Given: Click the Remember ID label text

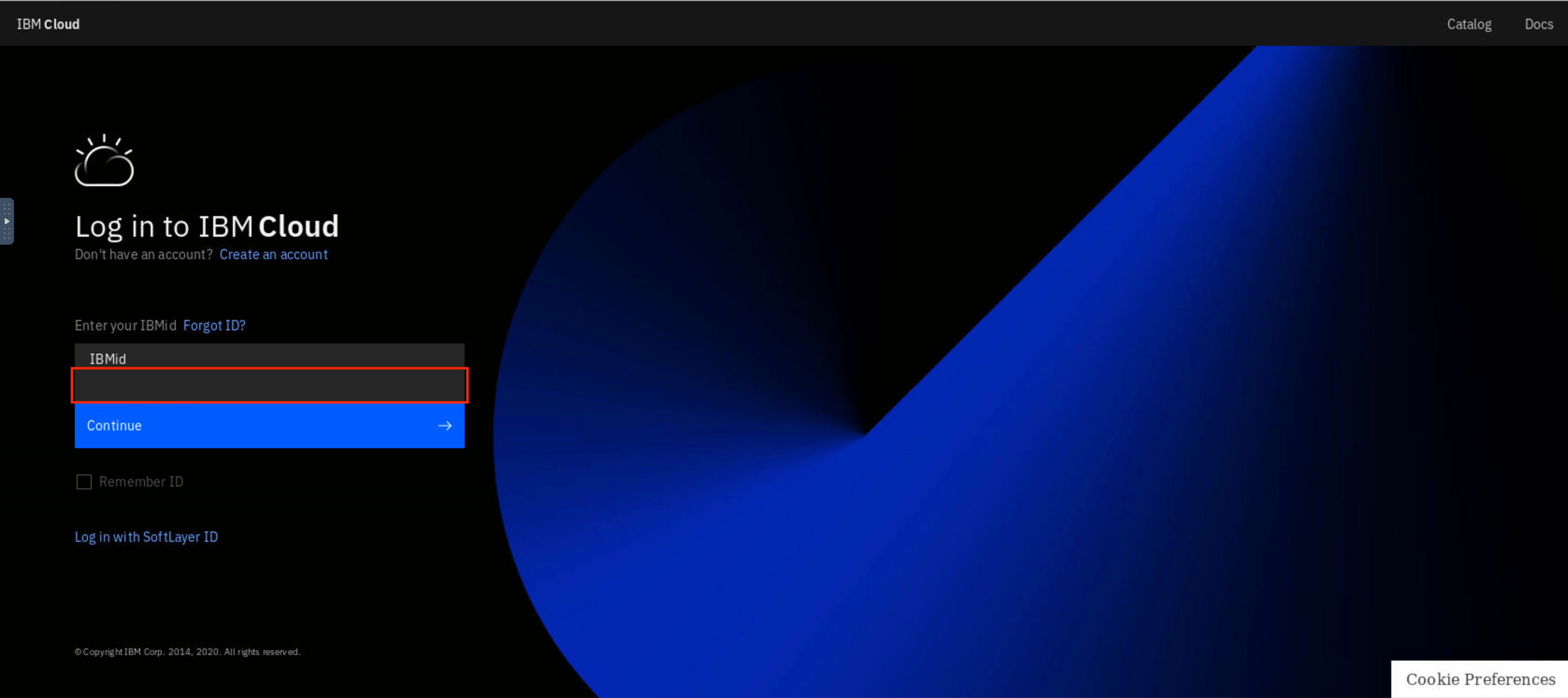Looking at the screenshot, I should pyautogui.click(x=141, y=482).
